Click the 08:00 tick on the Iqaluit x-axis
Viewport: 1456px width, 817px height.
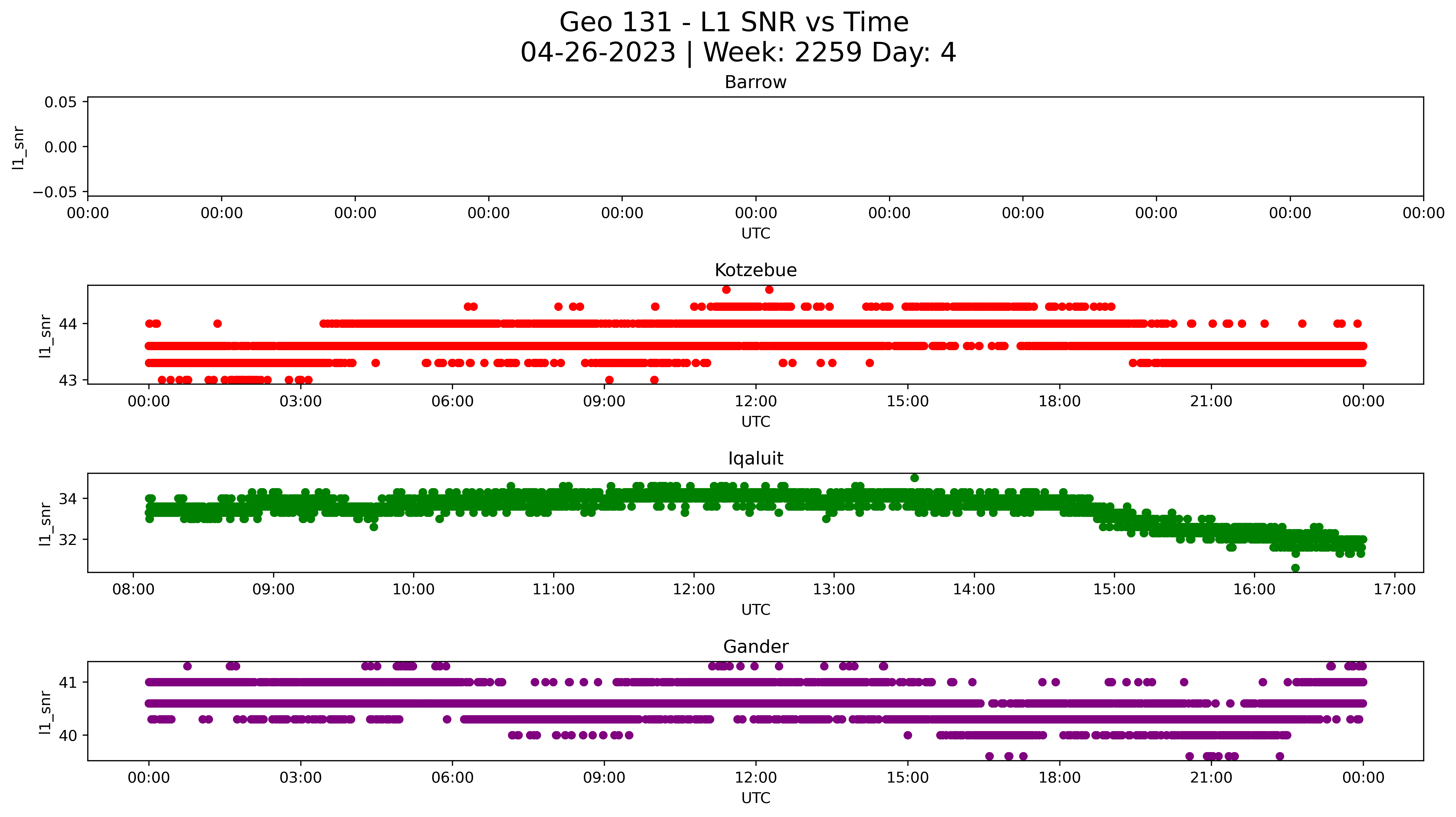(133, 590)
